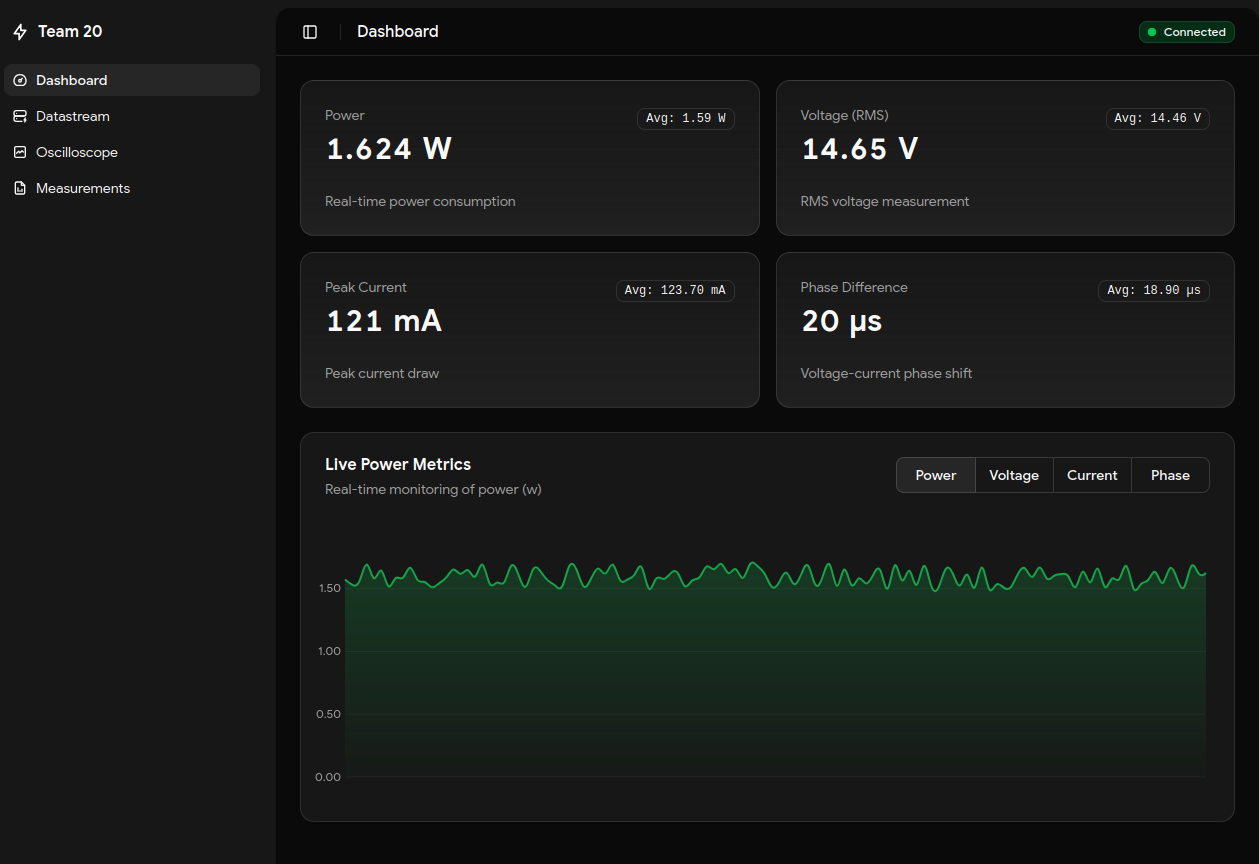Select the Current chart tab
Viewport: 1259px width, 864px height.
pos(1092,475)
